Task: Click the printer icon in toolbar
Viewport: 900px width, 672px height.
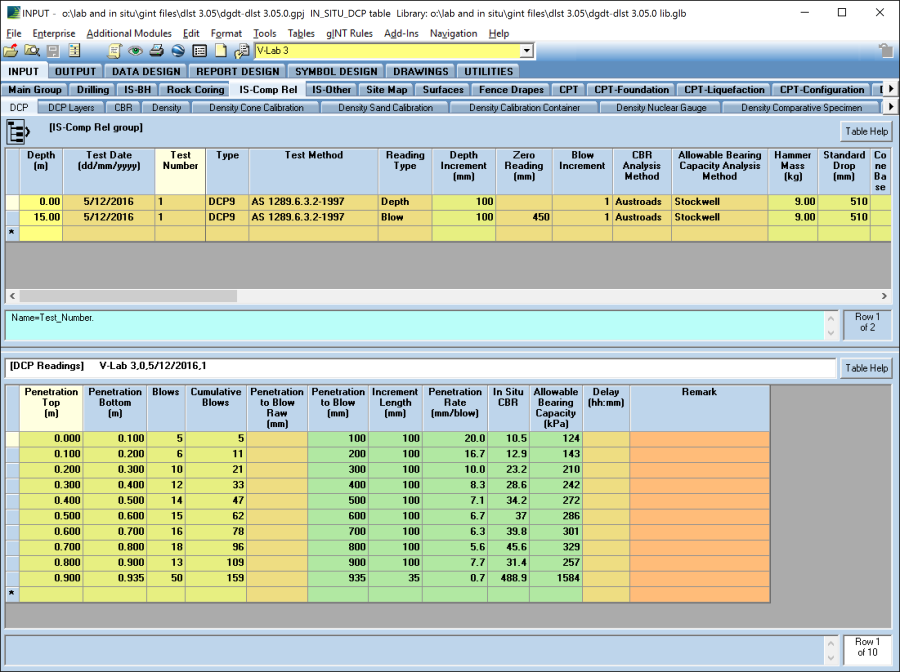Action: click(x=156, y=51)
